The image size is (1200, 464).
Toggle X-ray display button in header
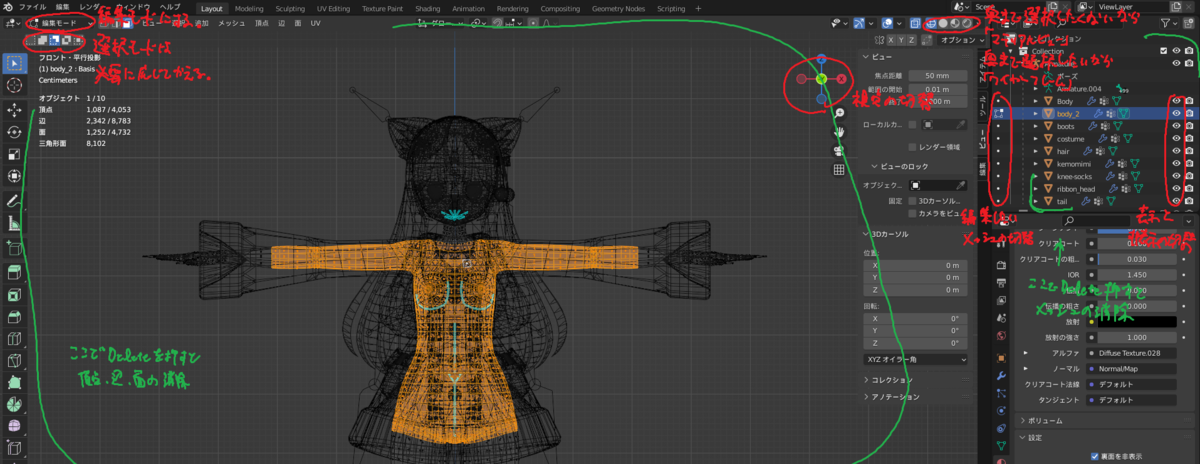pyautogui.click(x=914, y=22)
